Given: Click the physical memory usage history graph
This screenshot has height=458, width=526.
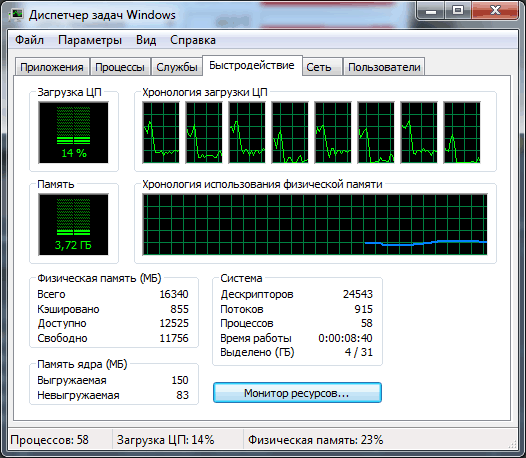Looking at the screenshot, I should click(315, 224).
